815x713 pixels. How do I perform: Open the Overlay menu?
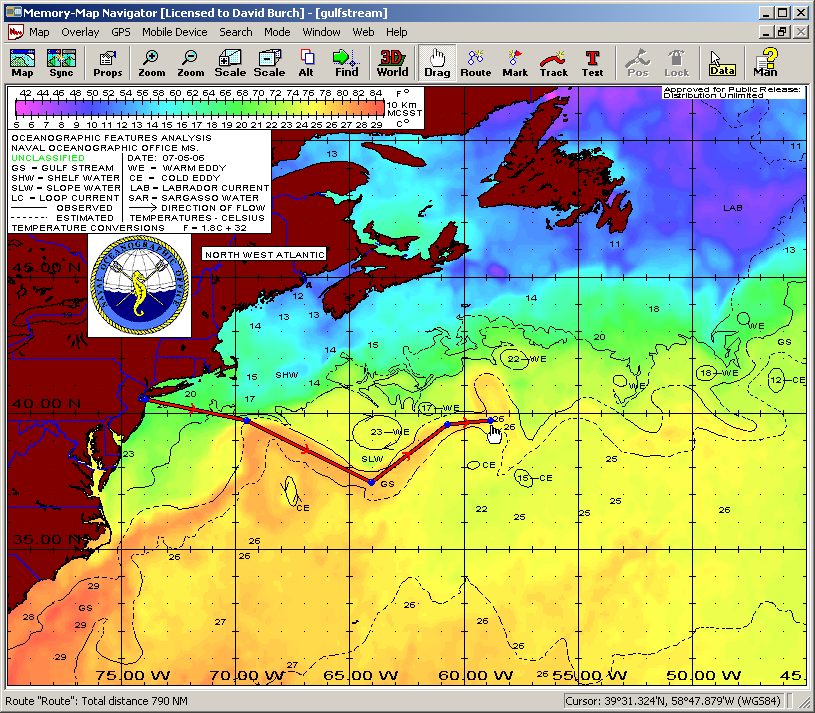tap(80, 32)
